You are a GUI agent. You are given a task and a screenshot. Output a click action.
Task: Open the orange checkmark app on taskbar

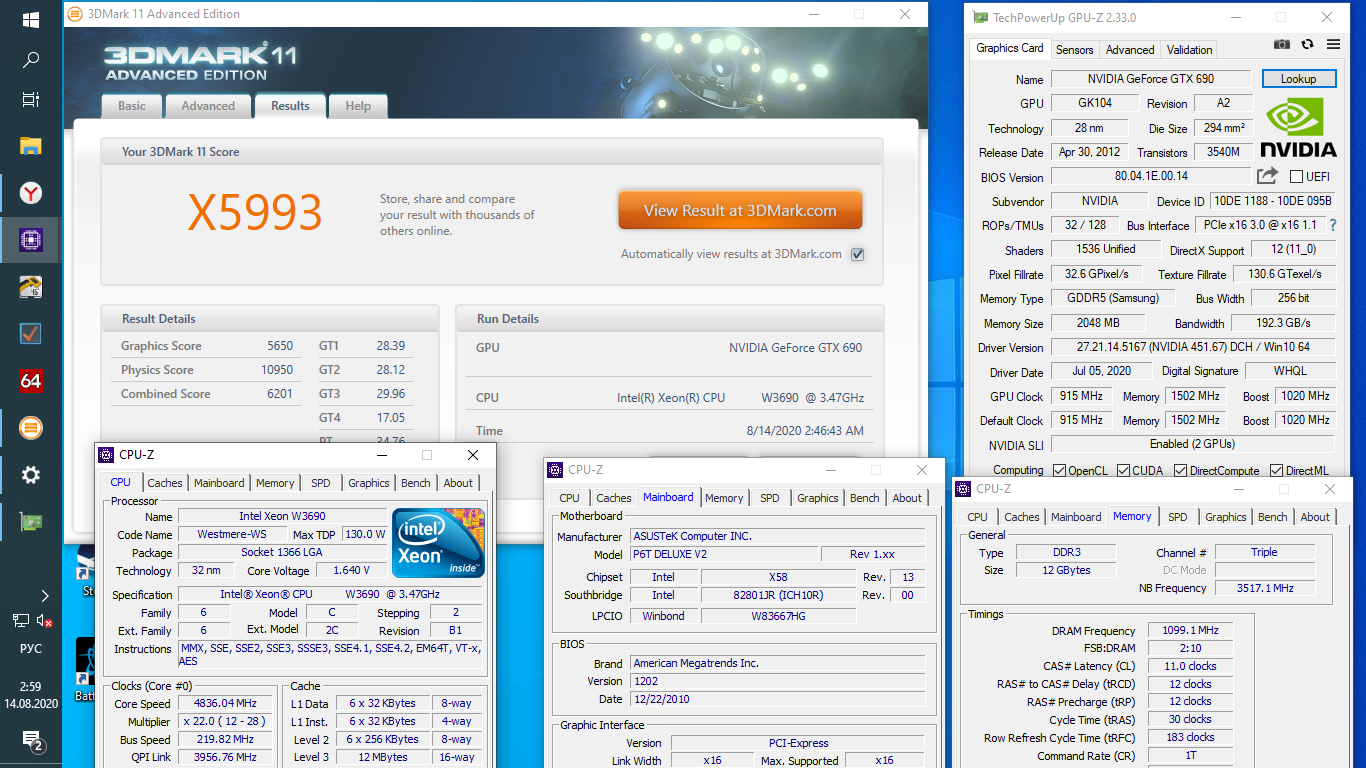pyautogui.click(x=30, y=333)
